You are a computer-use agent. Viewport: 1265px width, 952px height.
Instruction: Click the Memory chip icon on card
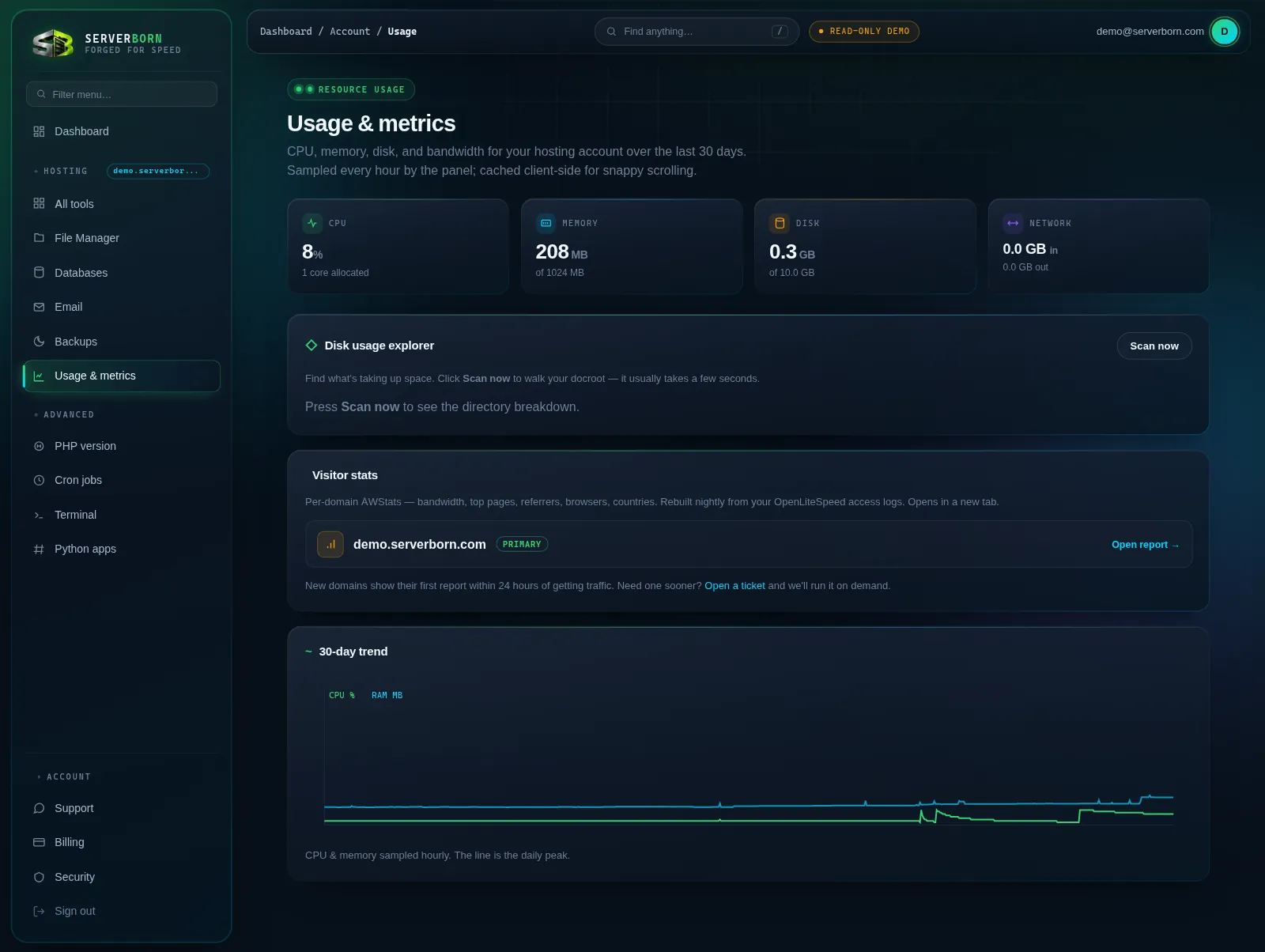(x=546, y=223)
